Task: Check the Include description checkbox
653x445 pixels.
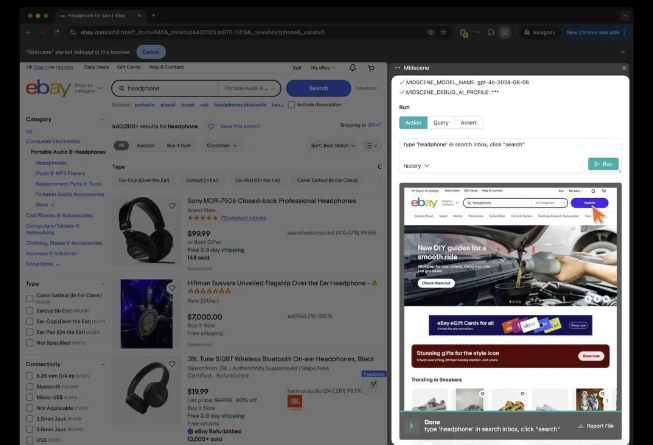Action: tap(292, 104)
